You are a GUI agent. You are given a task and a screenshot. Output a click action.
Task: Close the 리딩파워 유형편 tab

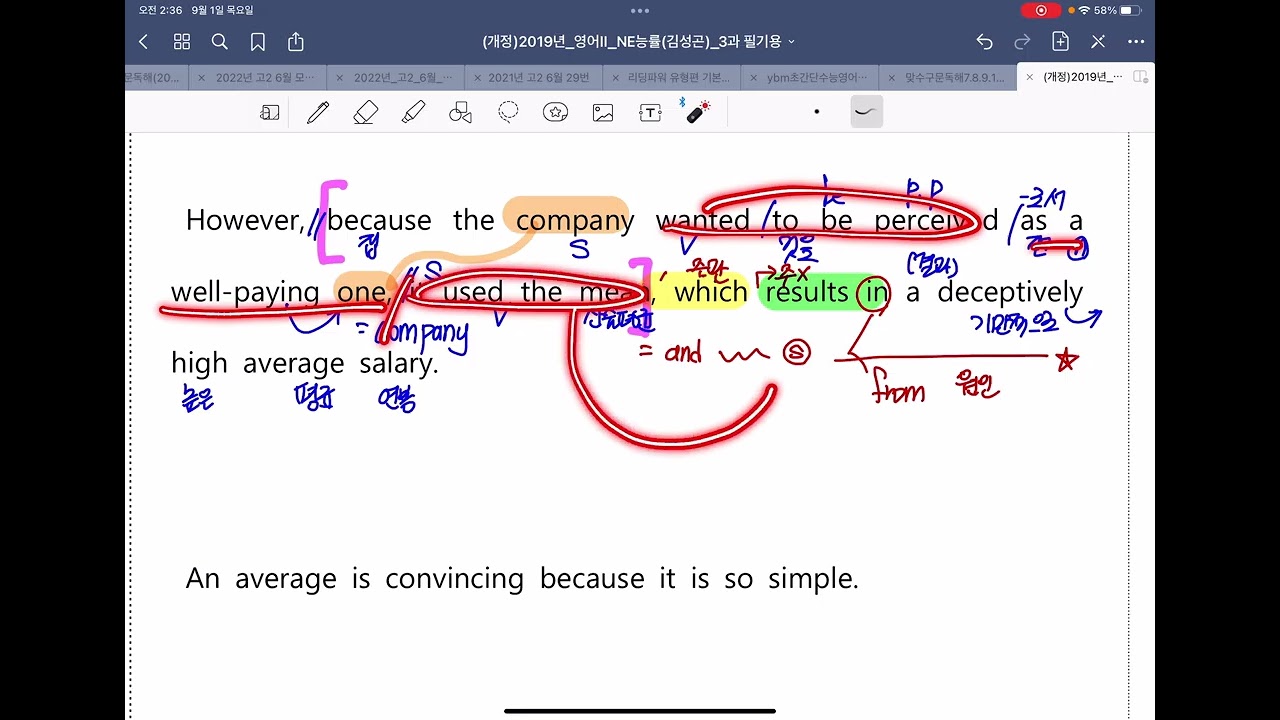[x=615, y=77]
